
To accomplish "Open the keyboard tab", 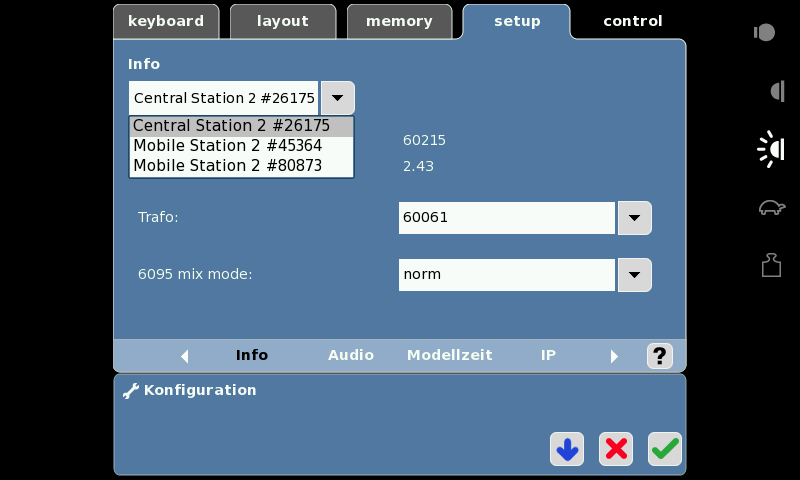I will (166, 21).
